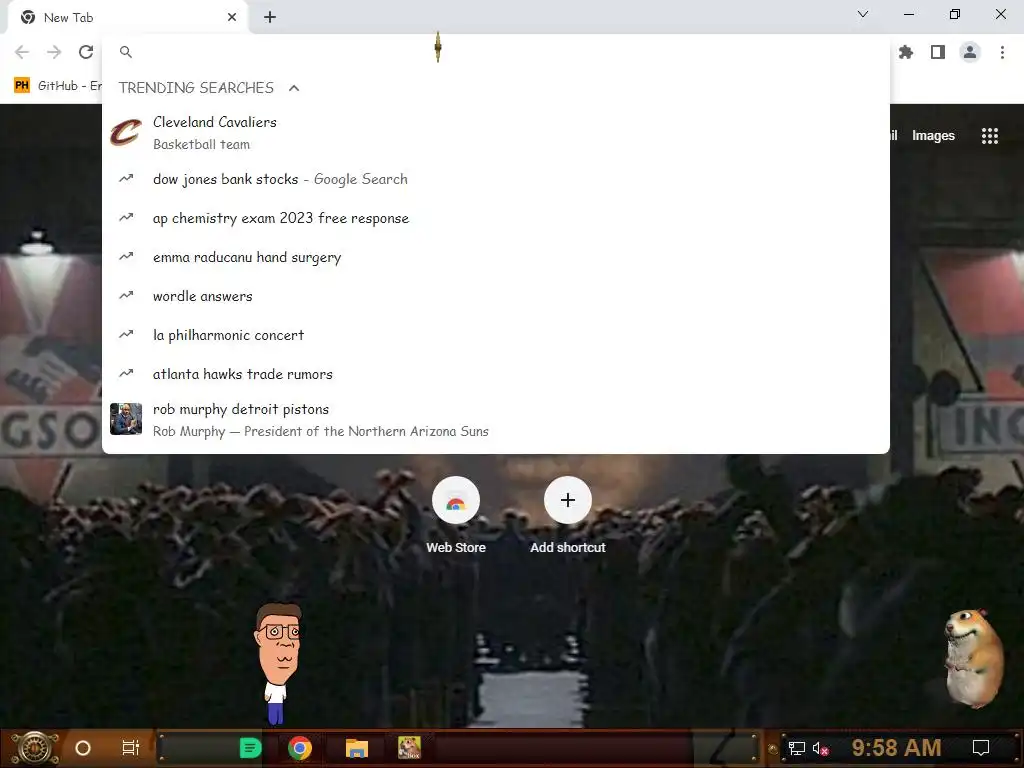Image resolution: width=1024 pixels, height=768 pixels.
Task: Toggle the browser side panel icon
Action: tap(938, 52)
